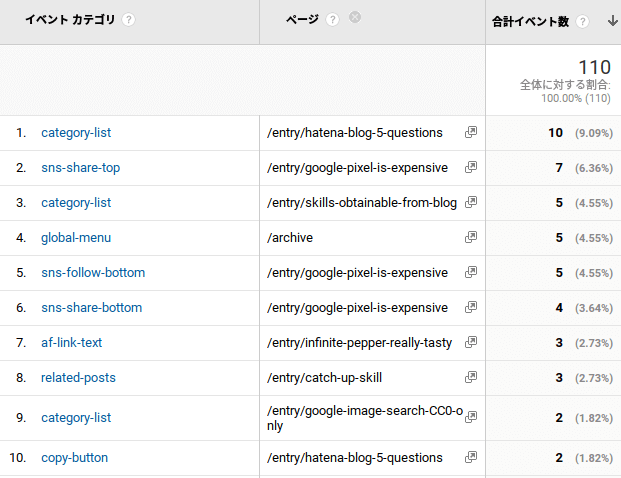
Task: Click event count for related-posts row
Action: click(584, 378)
